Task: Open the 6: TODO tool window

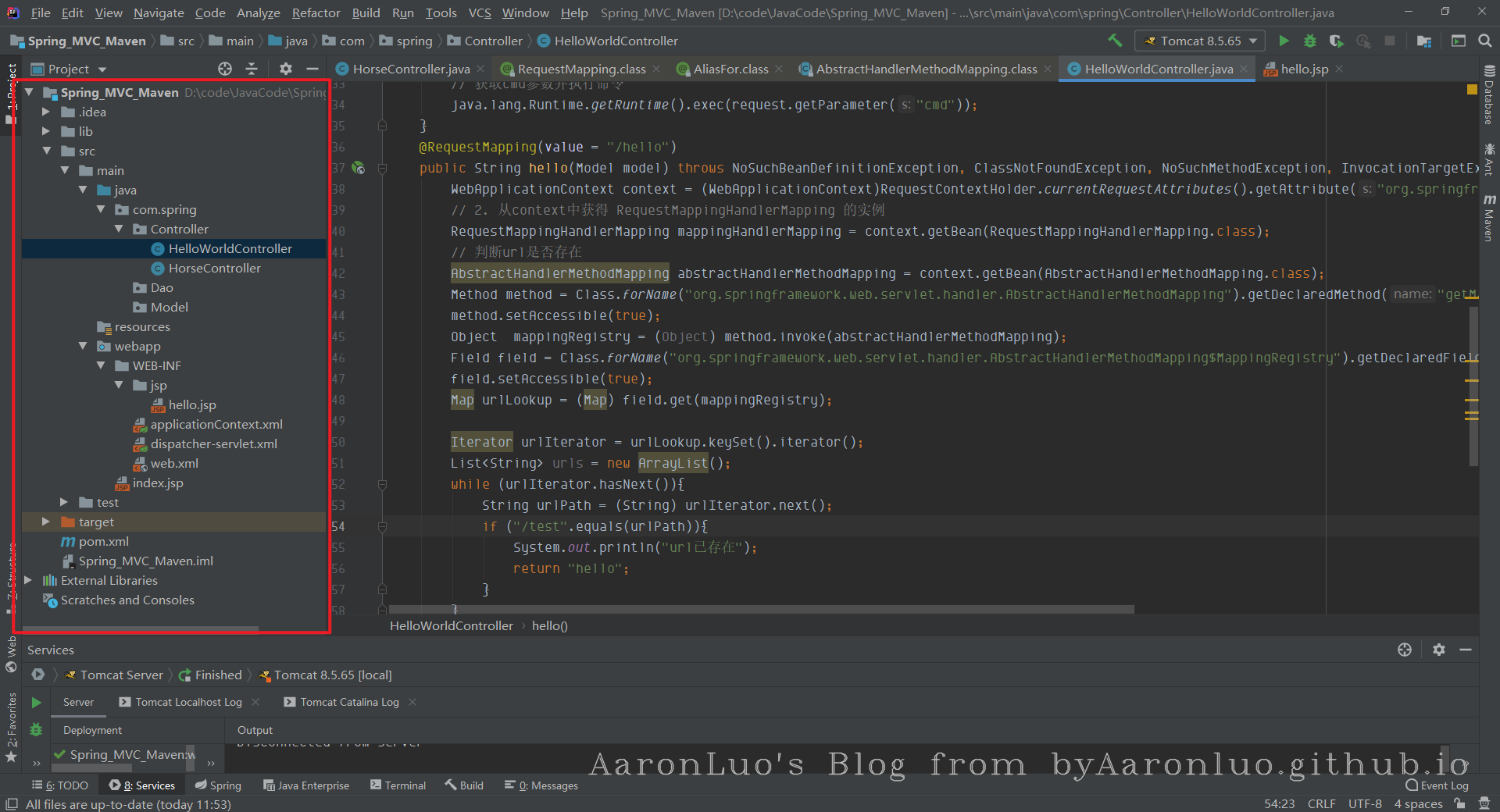Action: click(60, 785)
